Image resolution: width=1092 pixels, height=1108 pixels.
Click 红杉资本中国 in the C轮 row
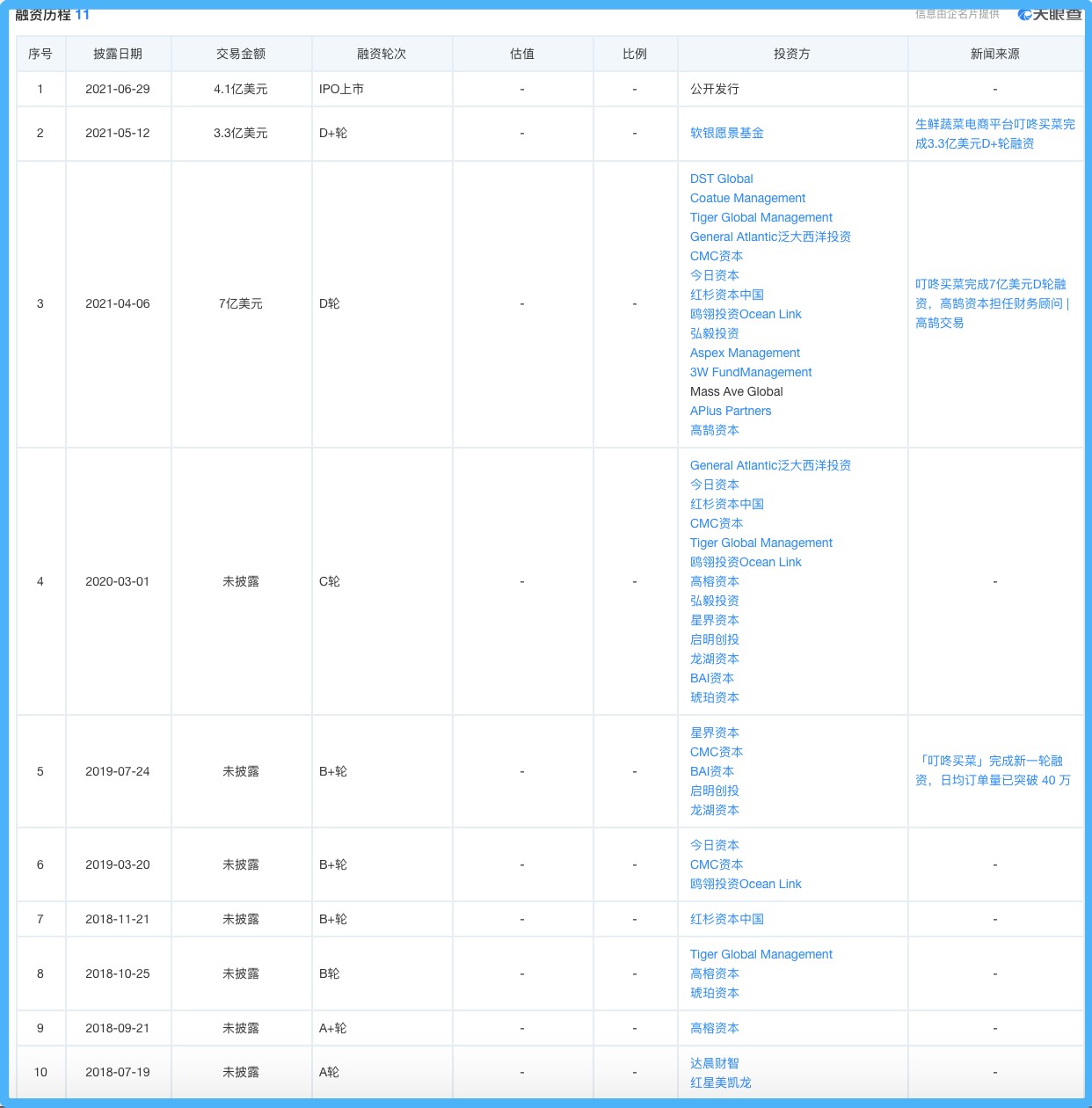coord(726,504)
